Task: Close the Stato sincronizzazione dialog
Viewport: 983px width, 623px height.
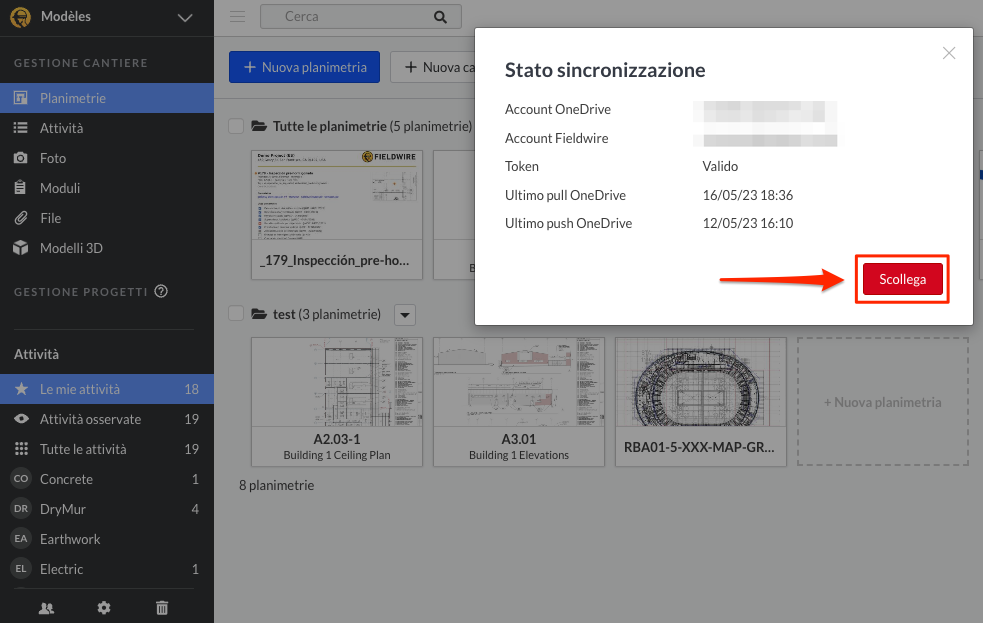Action: point(949,53)
